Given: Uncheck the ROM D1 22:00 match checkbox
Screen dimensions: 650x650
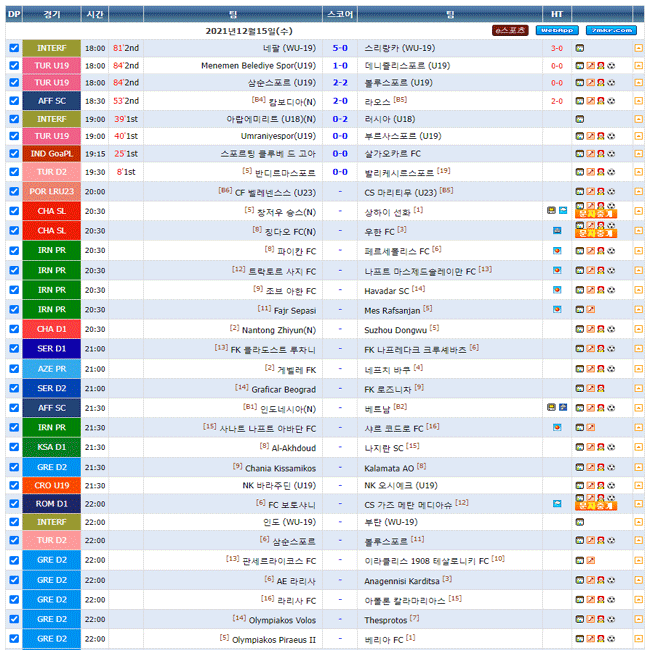Looking at the screenshot, I should [14, 504].
